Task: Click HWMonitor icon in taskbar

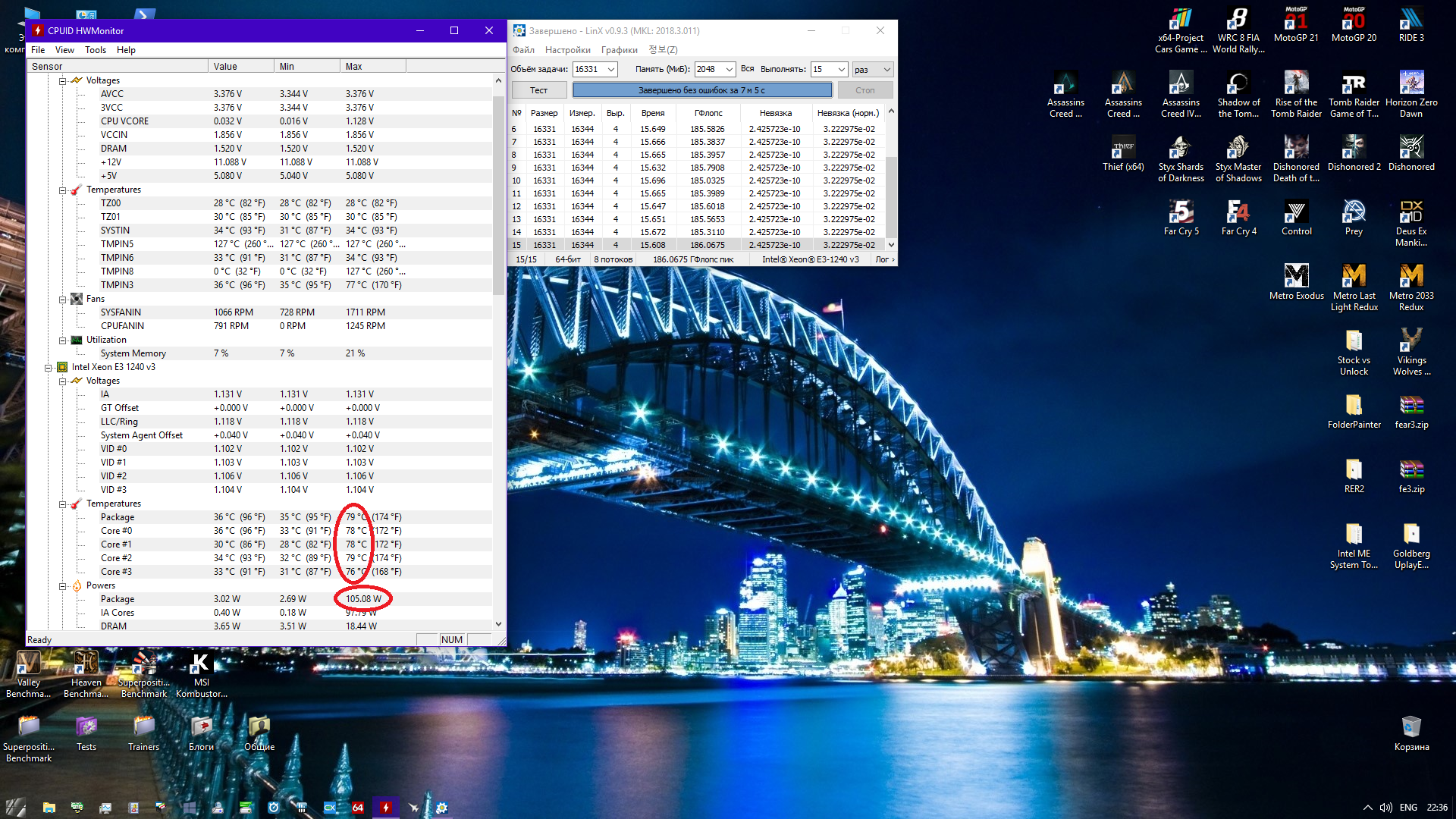Action: (x=385, y=808)
